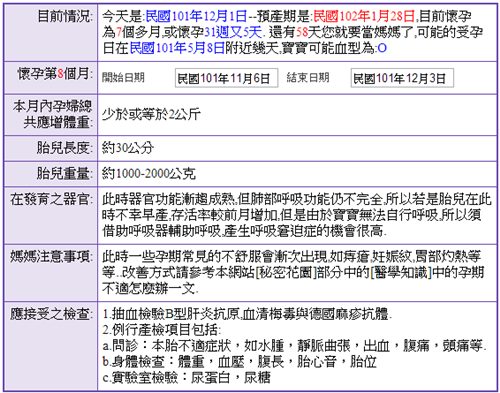Click the 結束日期 label

308,78
